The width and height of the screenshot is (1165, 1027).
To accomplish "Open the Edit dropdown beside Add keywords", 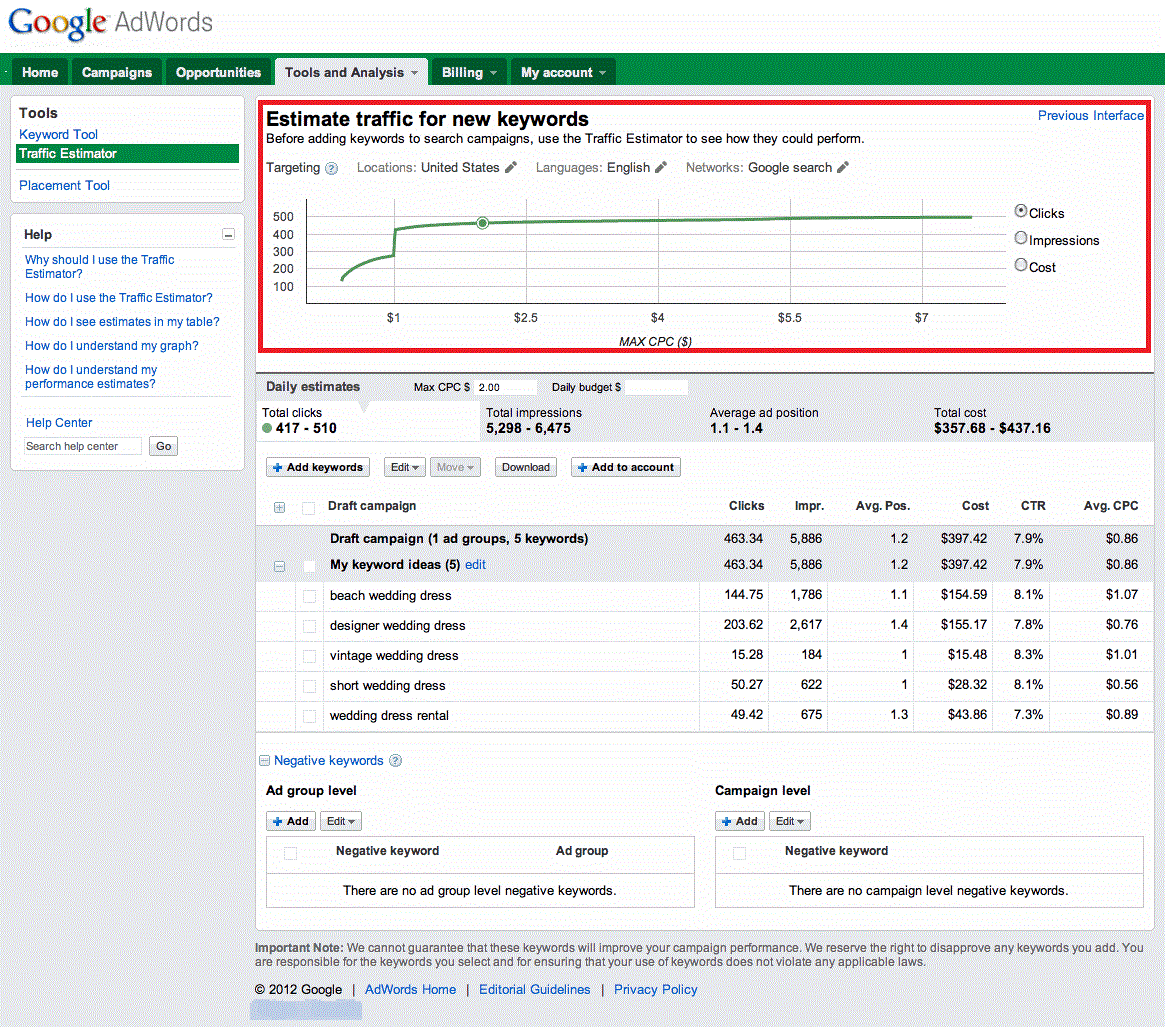I will 404,467.
